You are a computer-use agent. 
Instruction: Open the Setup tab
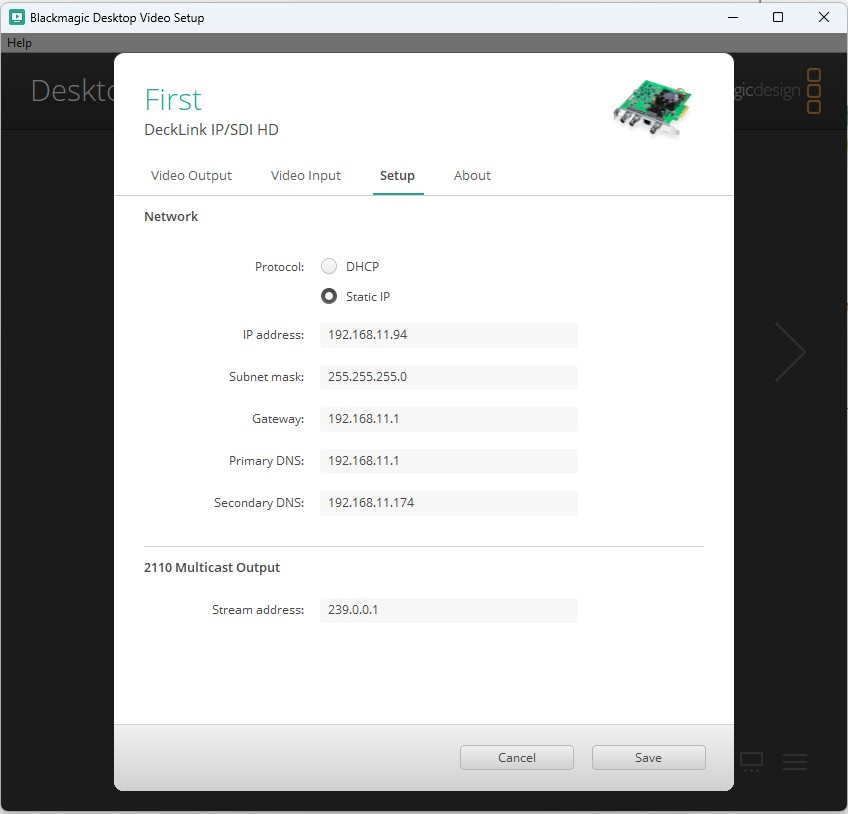click(398, 175)
